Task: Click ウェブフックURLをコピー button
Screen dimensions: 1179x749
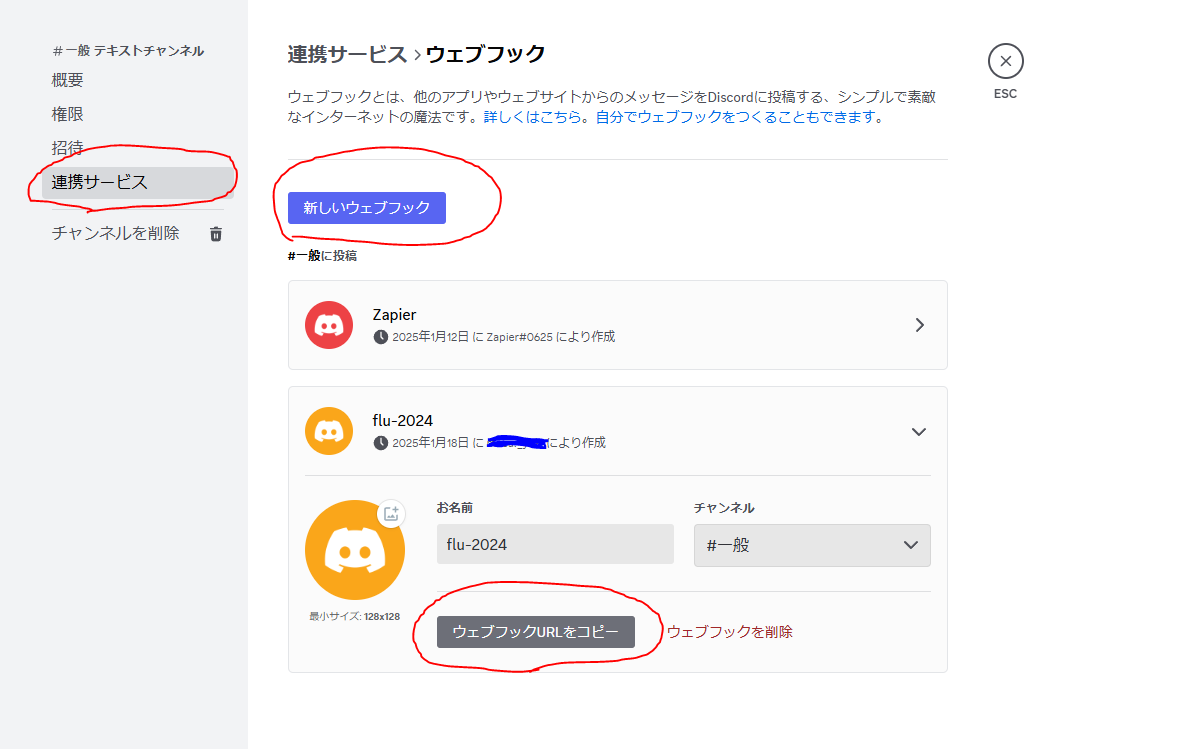Action: 535,632
